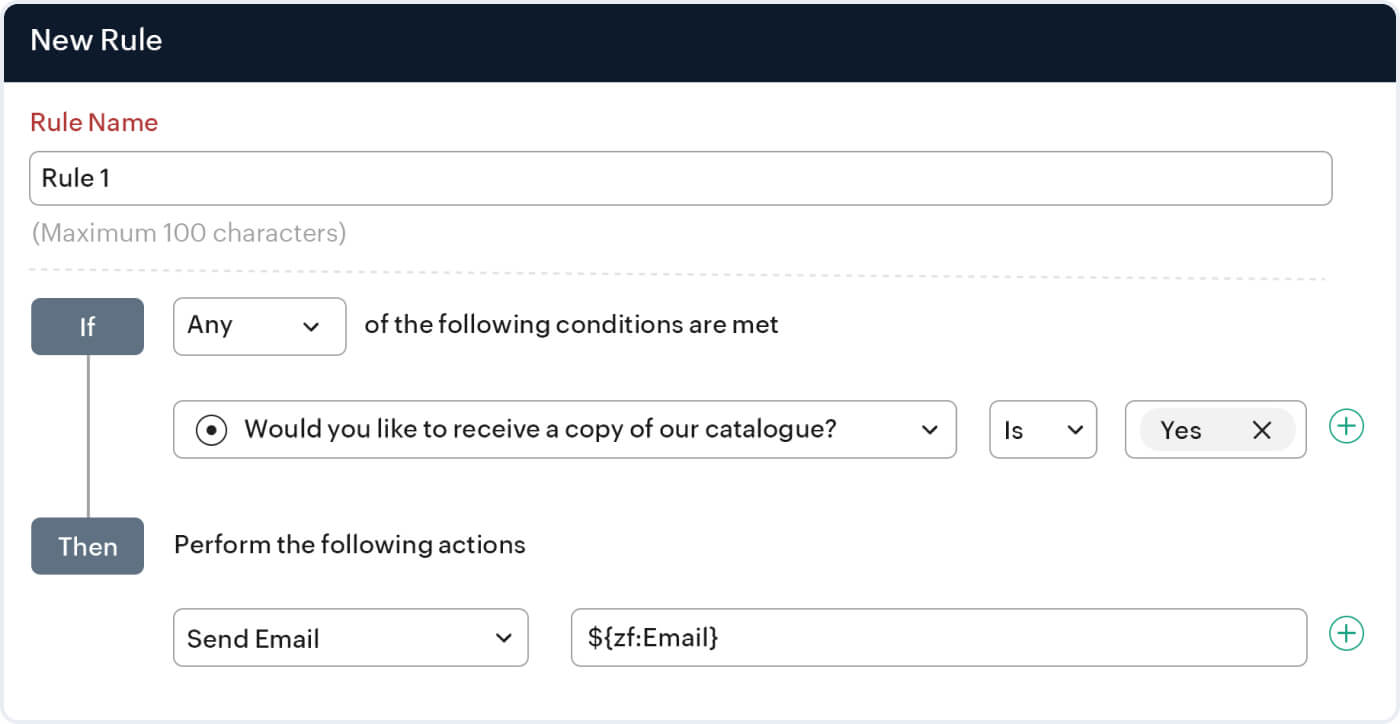Viewport: 1400px width, 724px height.
Task: Open the Any conditions dropdown
Action: (259, 326)
